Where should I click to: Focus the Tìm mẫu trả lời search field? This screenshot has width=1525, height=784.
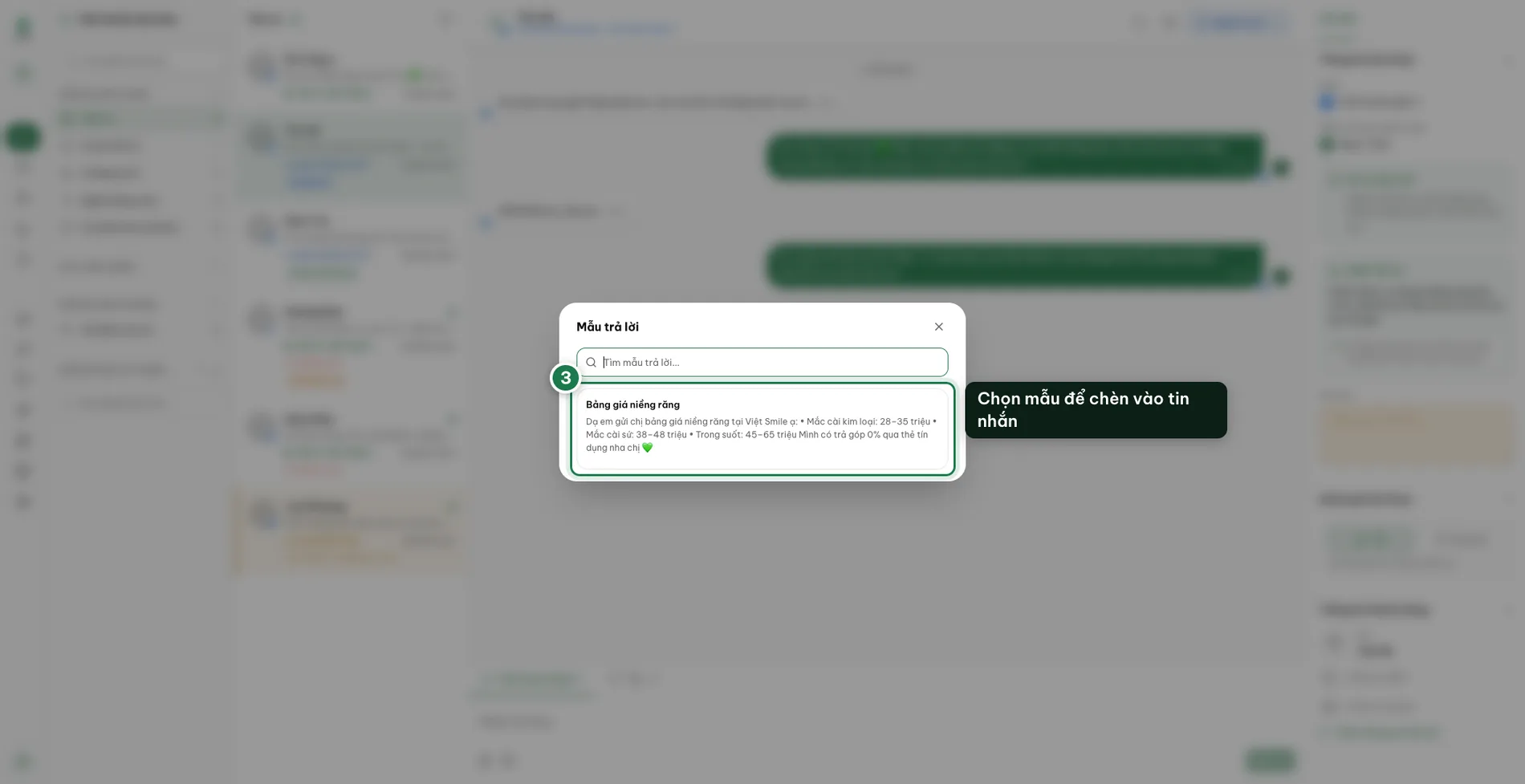(762, 362)
